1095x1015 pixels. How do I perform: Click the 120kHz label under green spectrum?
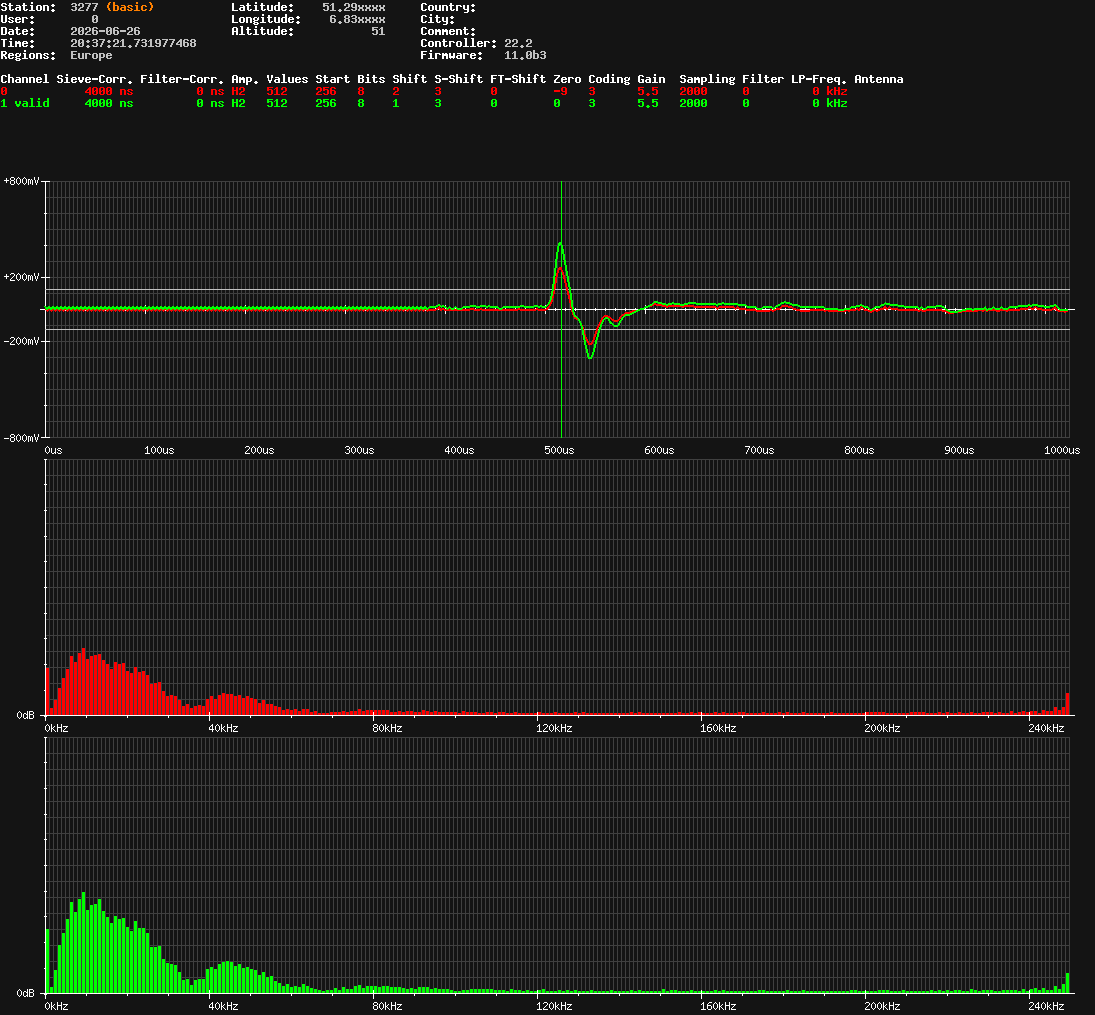point(554,1007)
